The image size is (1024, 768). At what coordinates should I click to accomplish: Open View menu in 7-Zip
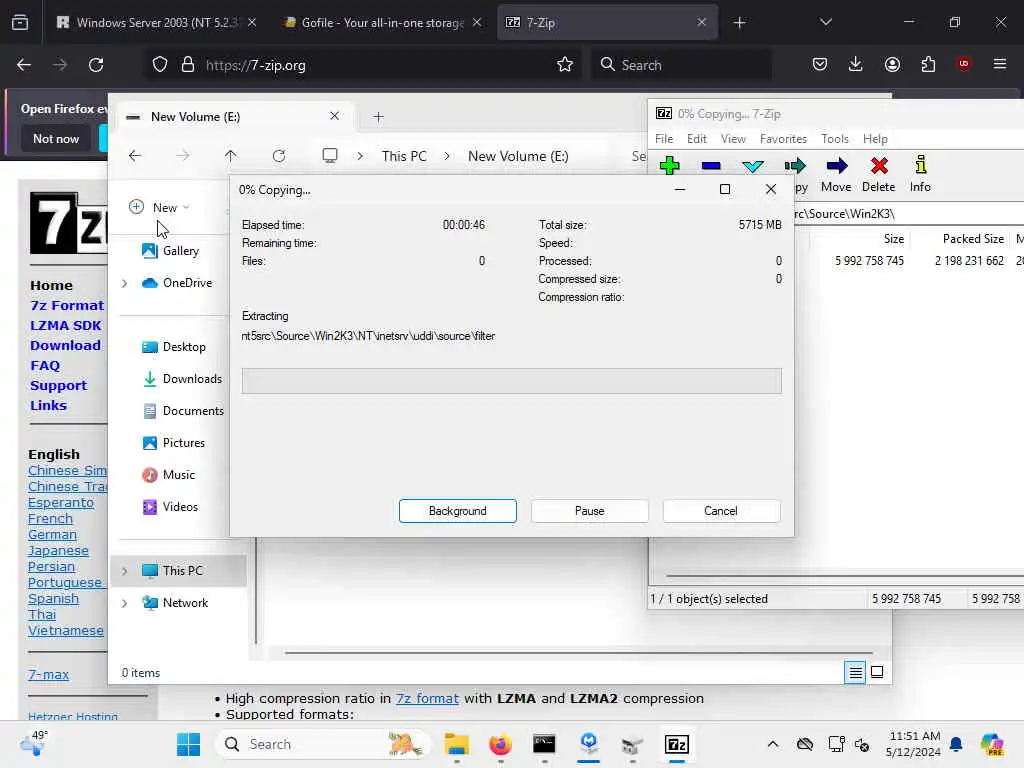tap(733, 138)
